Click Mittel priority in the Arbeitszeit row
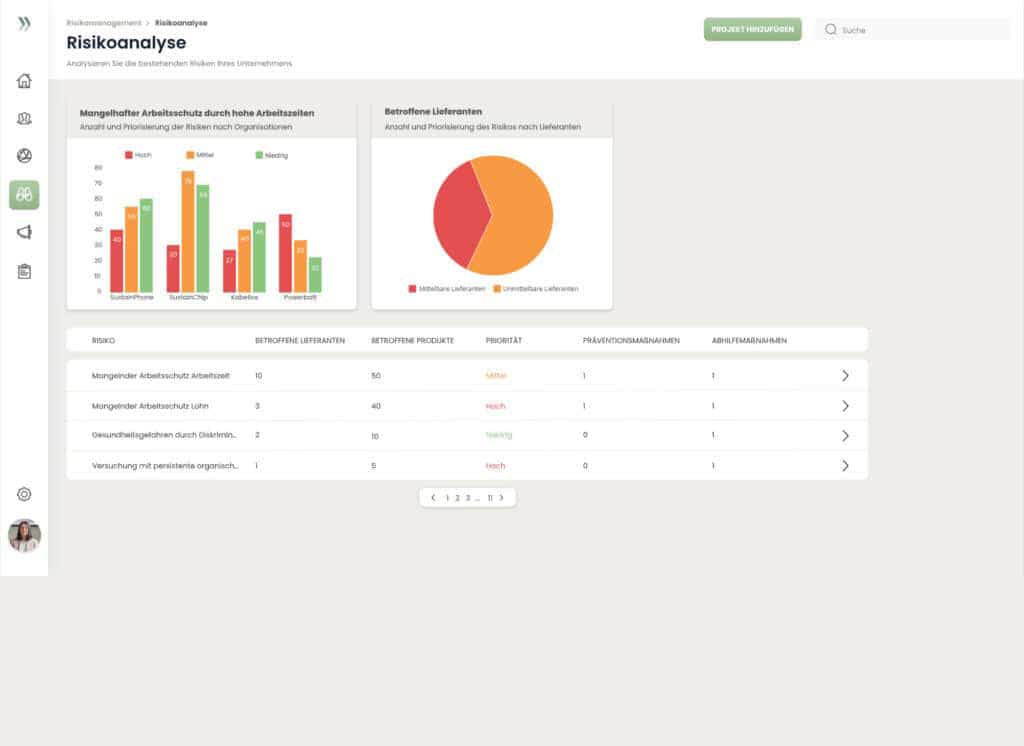Image resolution: width=1024 pixels, height=746 pixels. pyautogui.click(x=496, y=376)
